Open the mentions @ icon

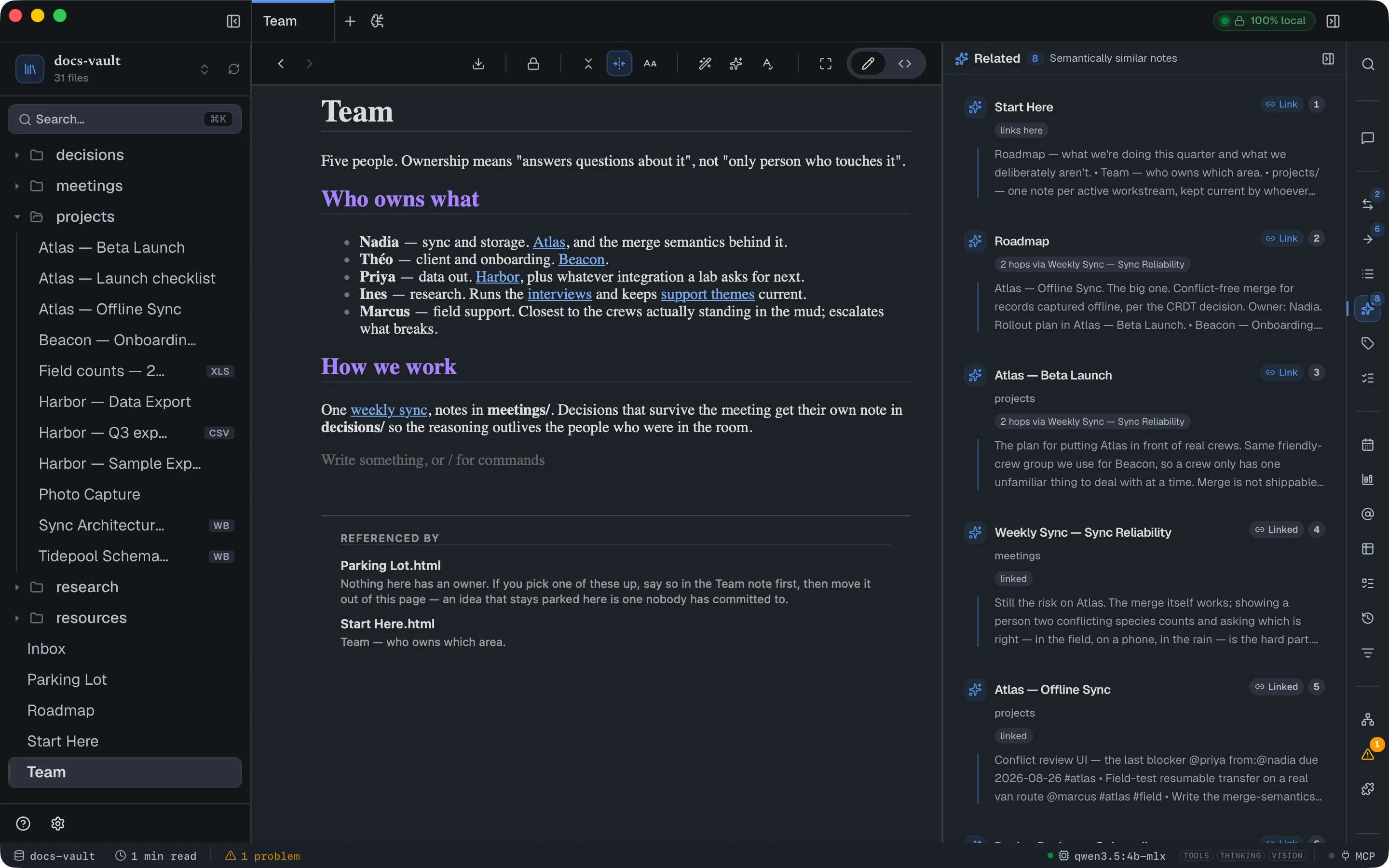pos(1368,514)
